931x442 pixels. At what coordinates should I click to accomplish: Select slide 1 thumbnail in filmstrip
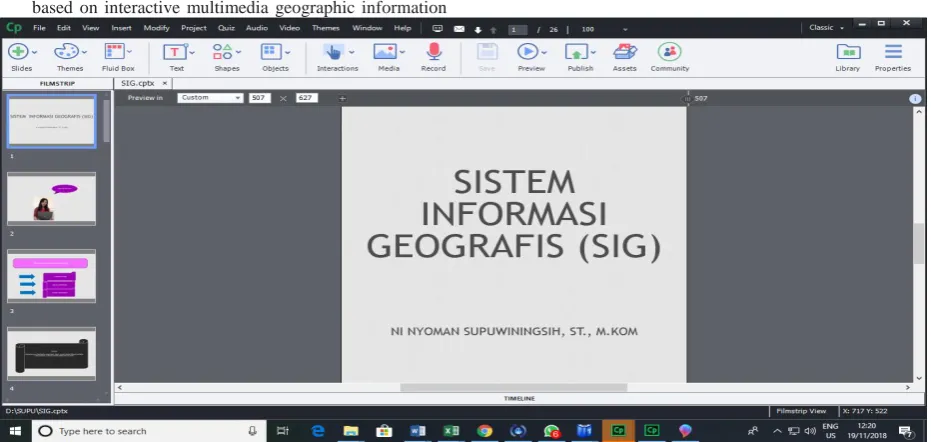(52, 121)
